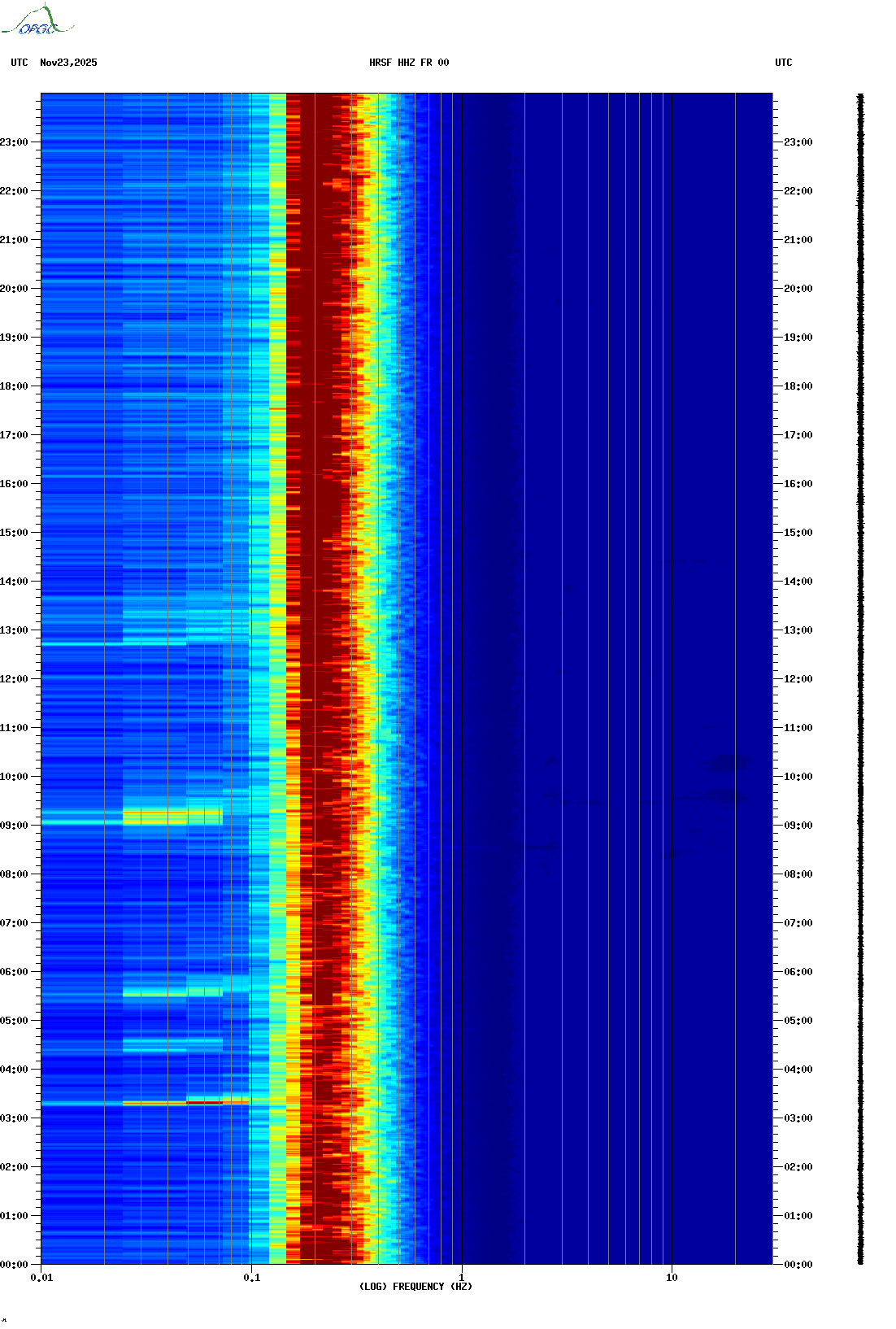
Task: Click the Nov23,2025 date label
Action: click(x=68, y=63)
